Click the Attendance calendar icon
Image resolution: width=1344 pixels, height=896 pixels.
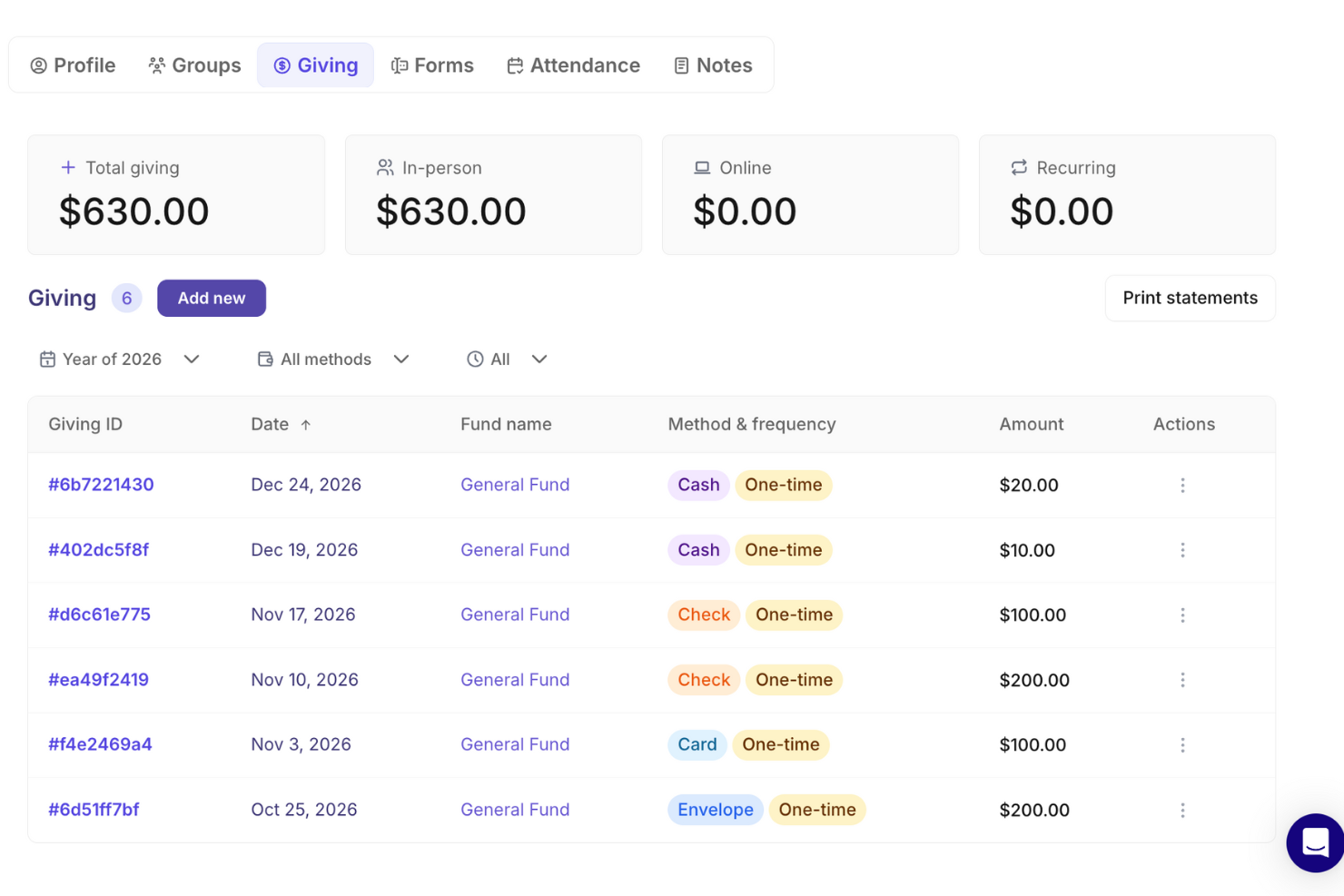[515, 64]
